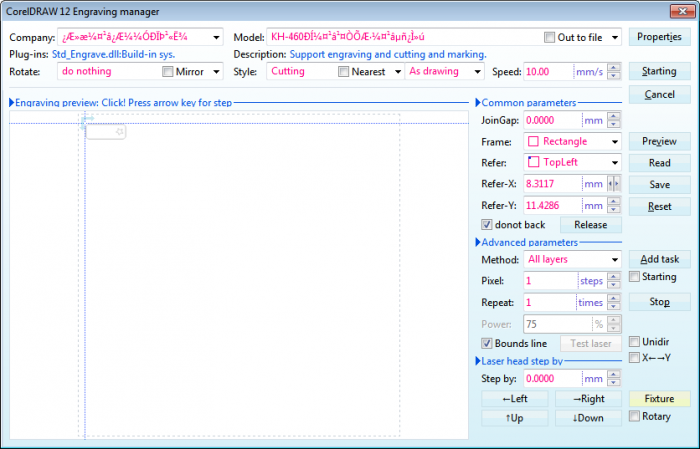Open the Company dropdown list

pos(216,37)
